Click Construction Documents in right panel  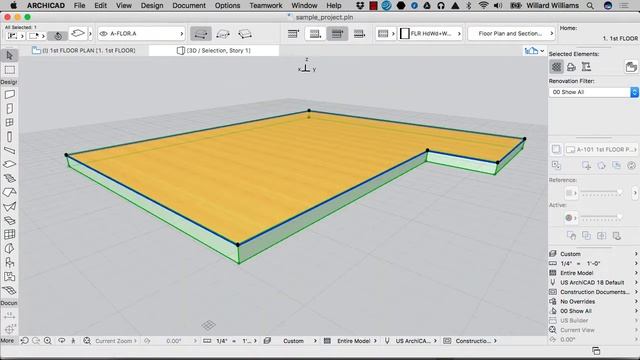pyautogui.click(x=593, y=292)
